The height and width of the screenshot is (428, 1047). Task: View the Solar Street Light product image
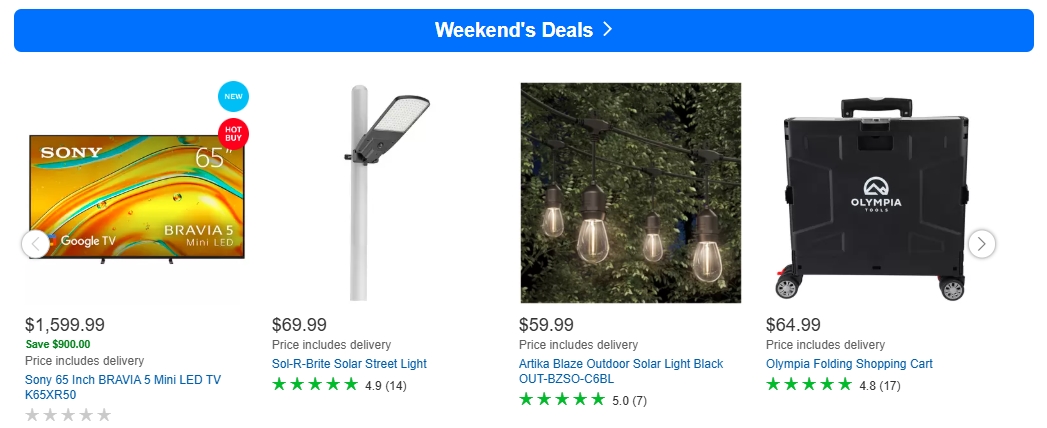coord(382,192)
